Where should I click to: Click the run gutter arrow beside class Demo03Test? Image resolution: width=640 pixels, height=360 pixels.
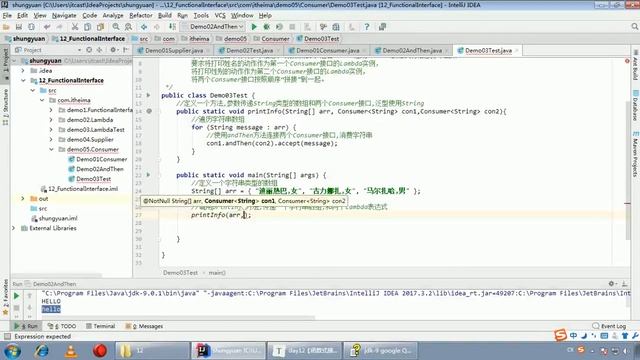(149, 95)
